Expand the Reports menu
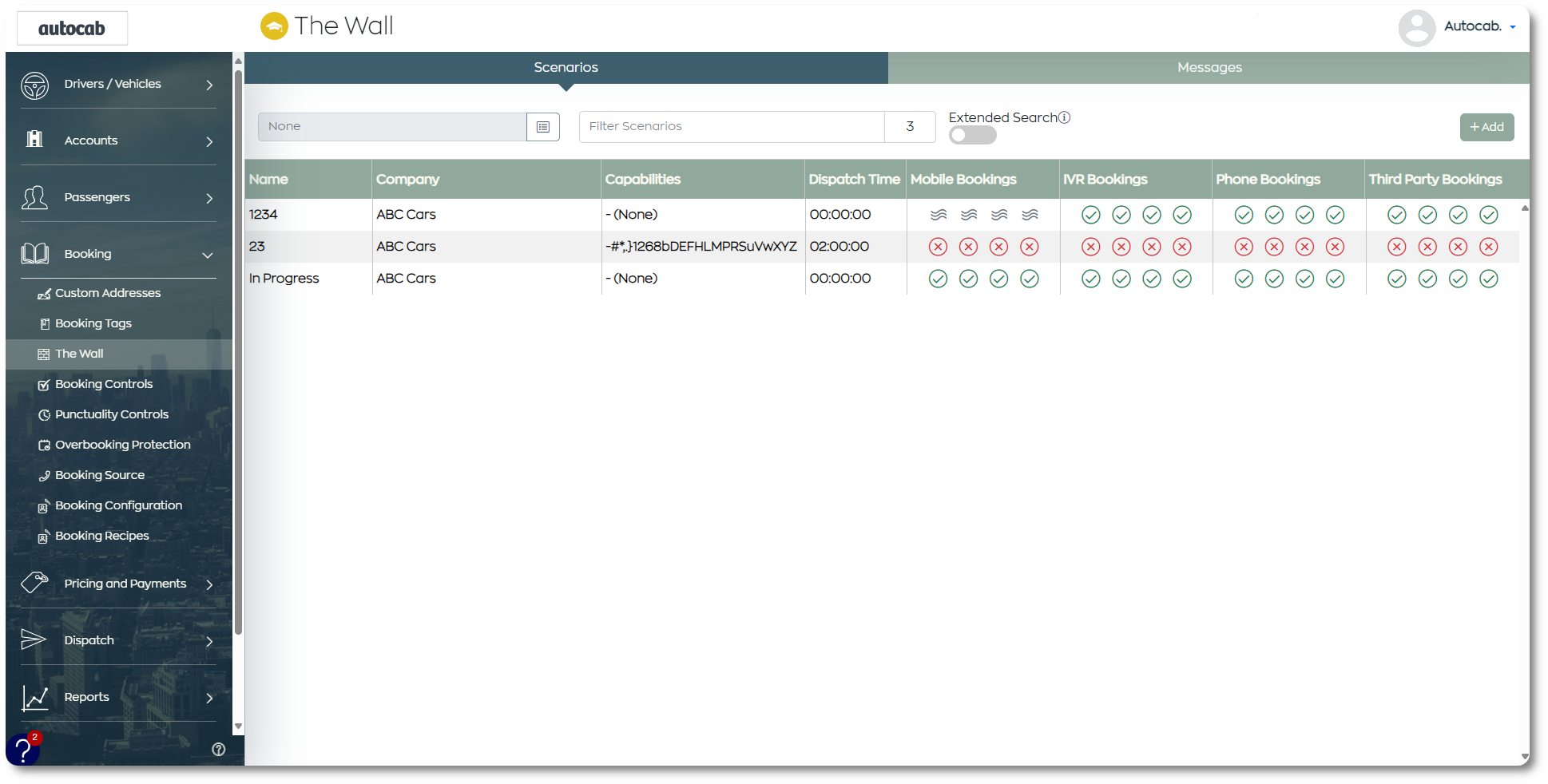Image resolution: width=1548 pixels, height=784 pixels. pyautogui.click(x=209, y=698)
